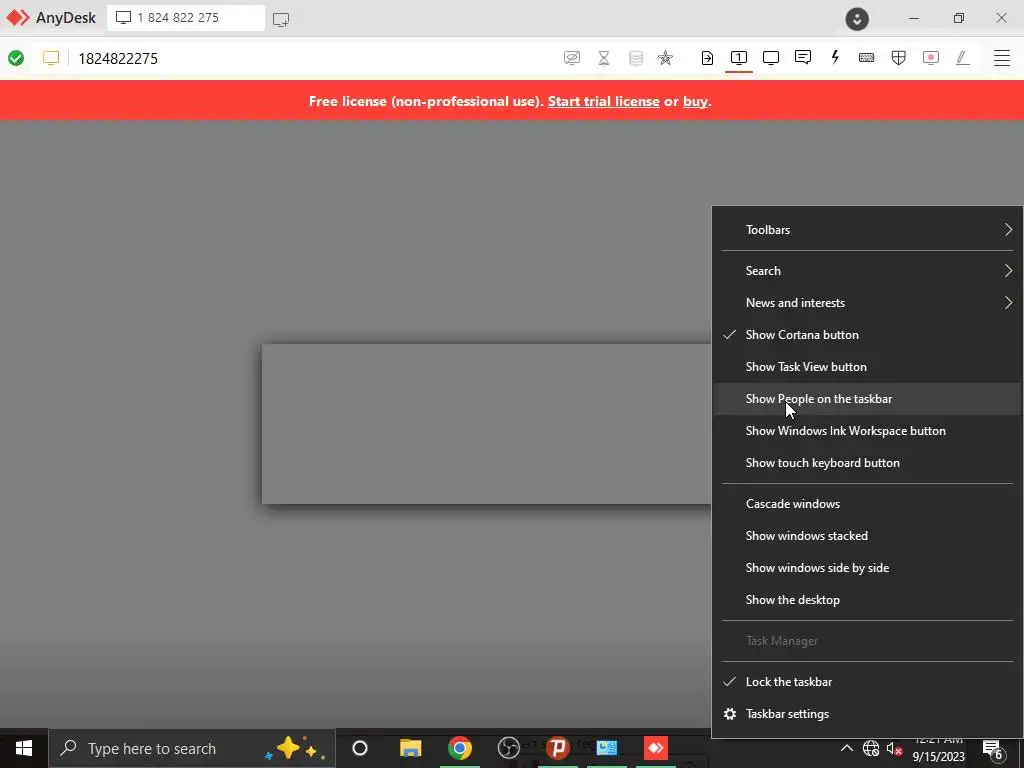Open File Explorer from remote taskbar
The image size is (1024, 768).
coord(410,748)
